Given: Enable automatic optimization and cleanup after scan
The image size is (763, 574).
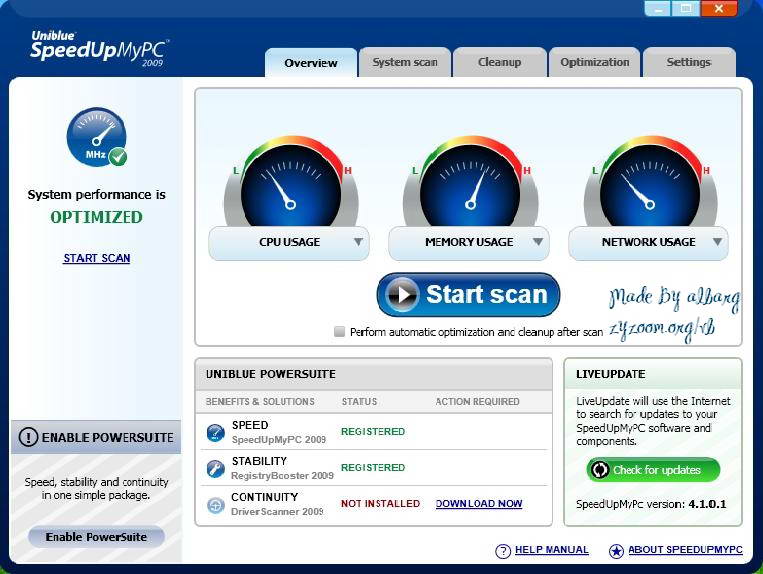Looking at the screenshot, I should coord(340,331).
